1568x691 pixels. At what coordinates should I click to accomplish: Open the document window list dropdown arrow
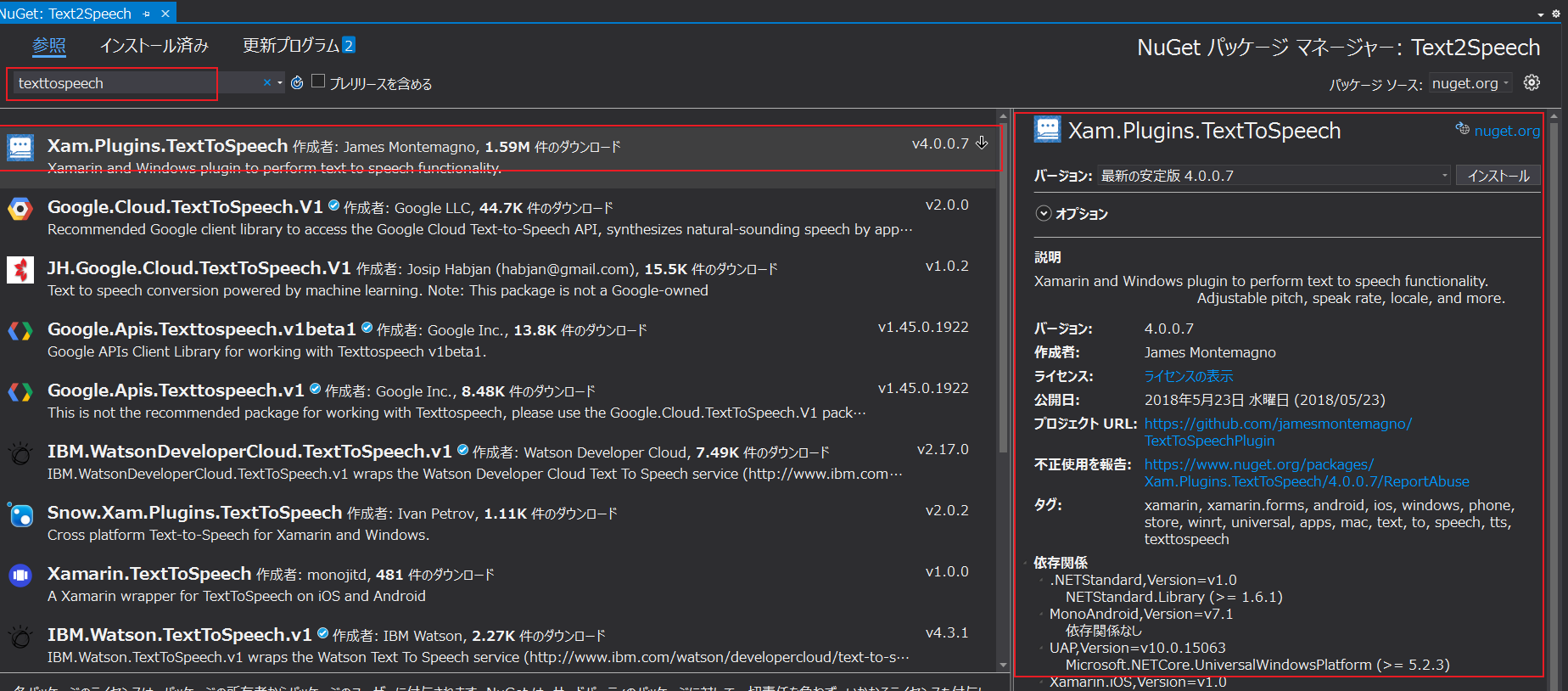tap(1541, 14)
